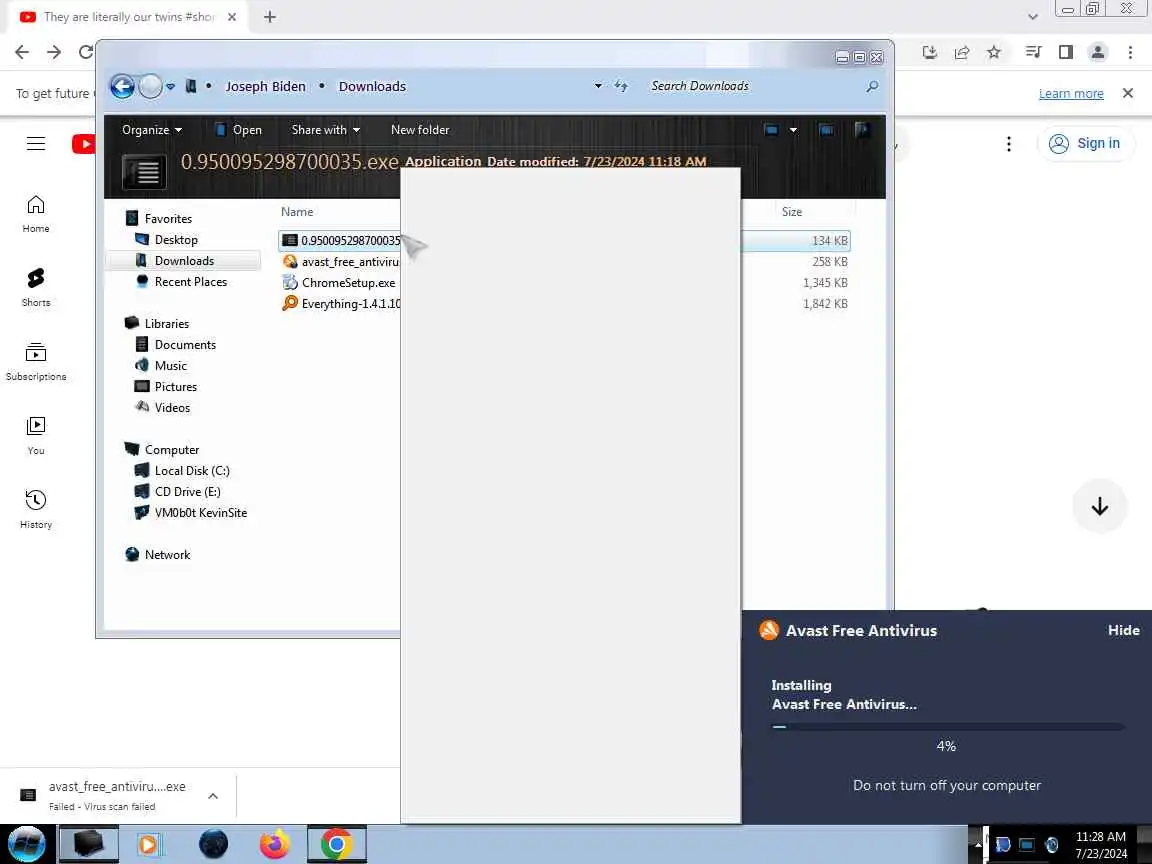Hide the Avast Free Antivirus popup

tap(1123, 630)
